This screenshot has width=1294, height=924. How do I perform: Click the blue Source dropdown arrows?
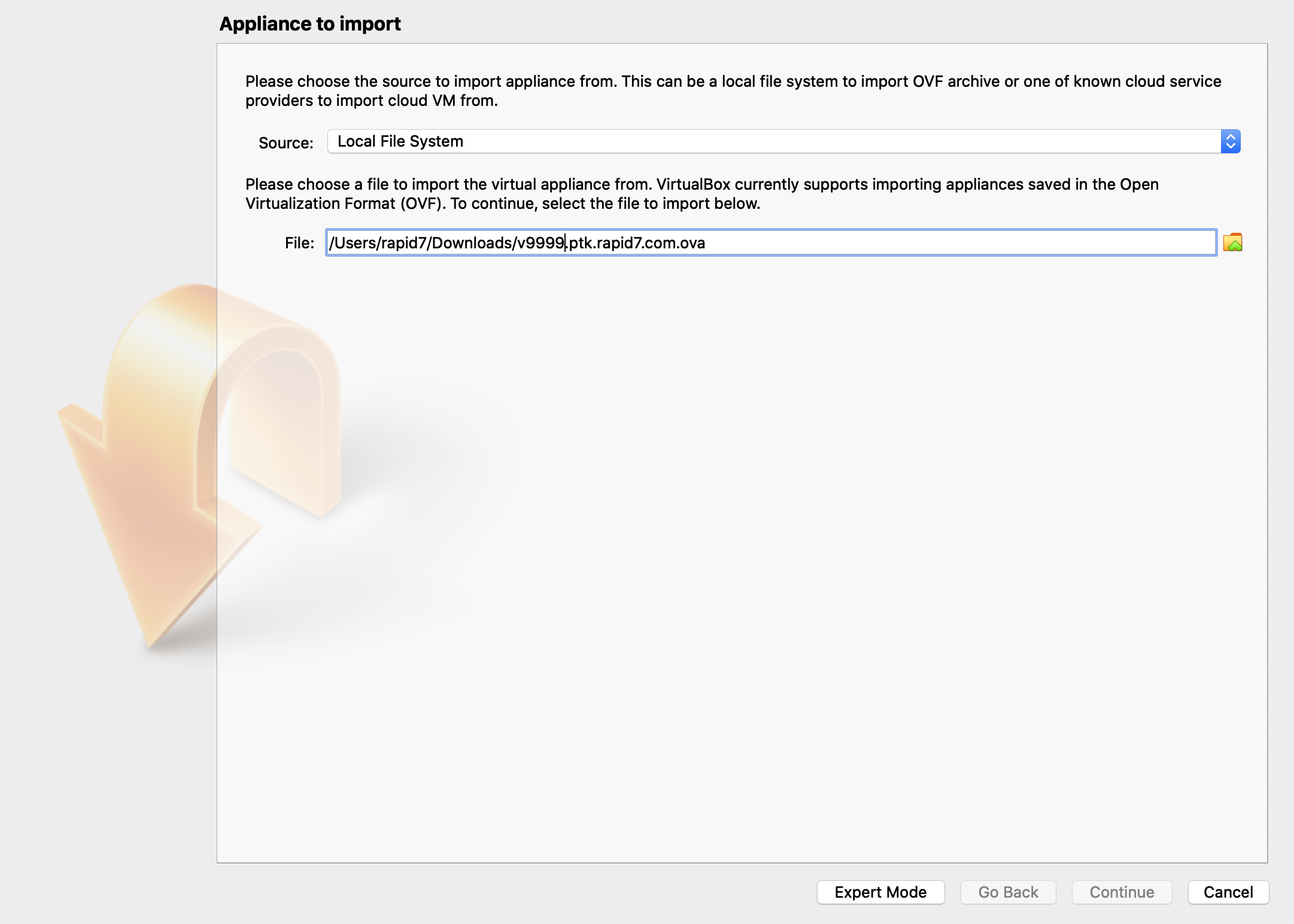point(1230,141)
